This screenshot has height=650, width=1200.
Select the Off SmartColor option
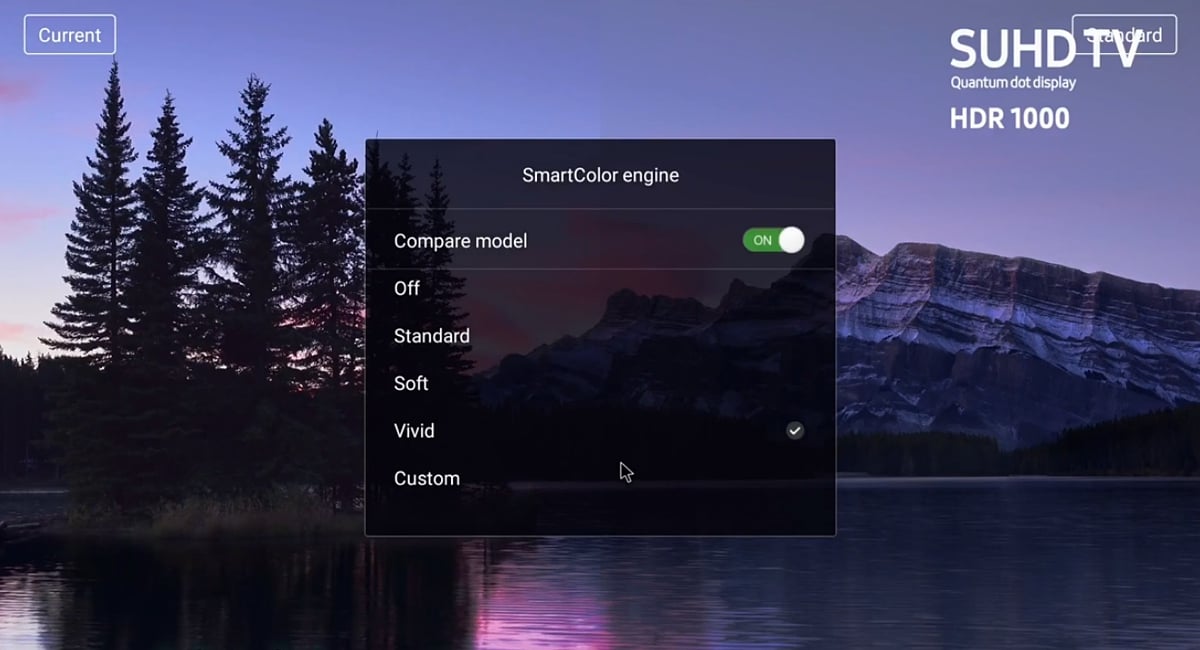(406, 288)
